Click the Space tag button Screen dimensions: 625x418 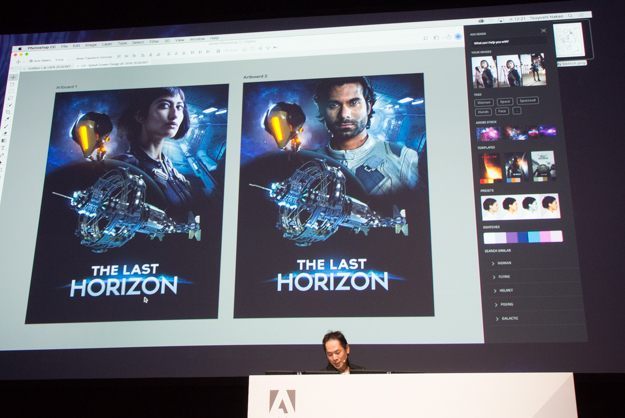pos(506,101)
